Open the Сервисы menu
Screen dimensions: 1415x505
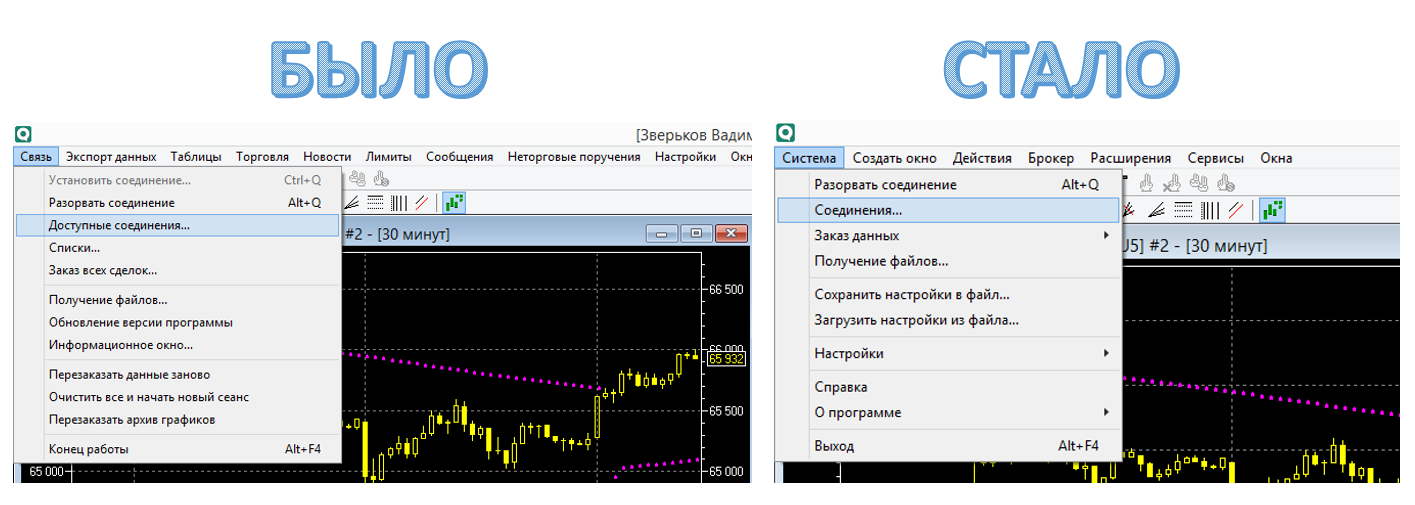click(x=1216, y=158)
